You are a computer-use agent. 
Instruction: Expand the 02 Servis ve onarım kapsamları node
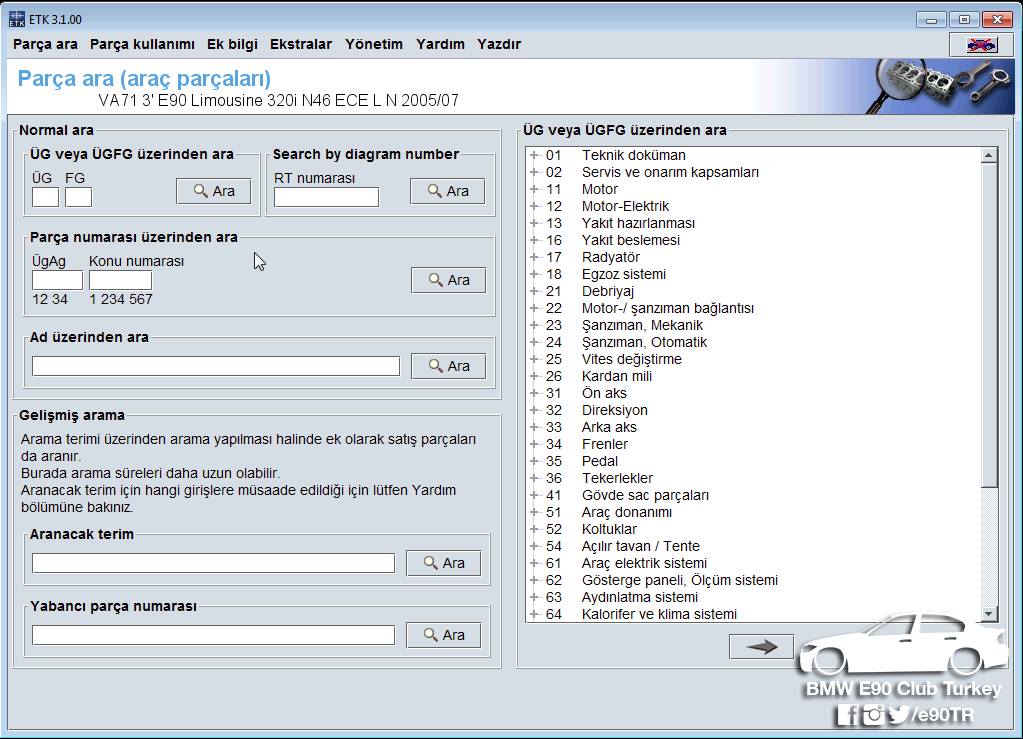(x=534, y=172)
